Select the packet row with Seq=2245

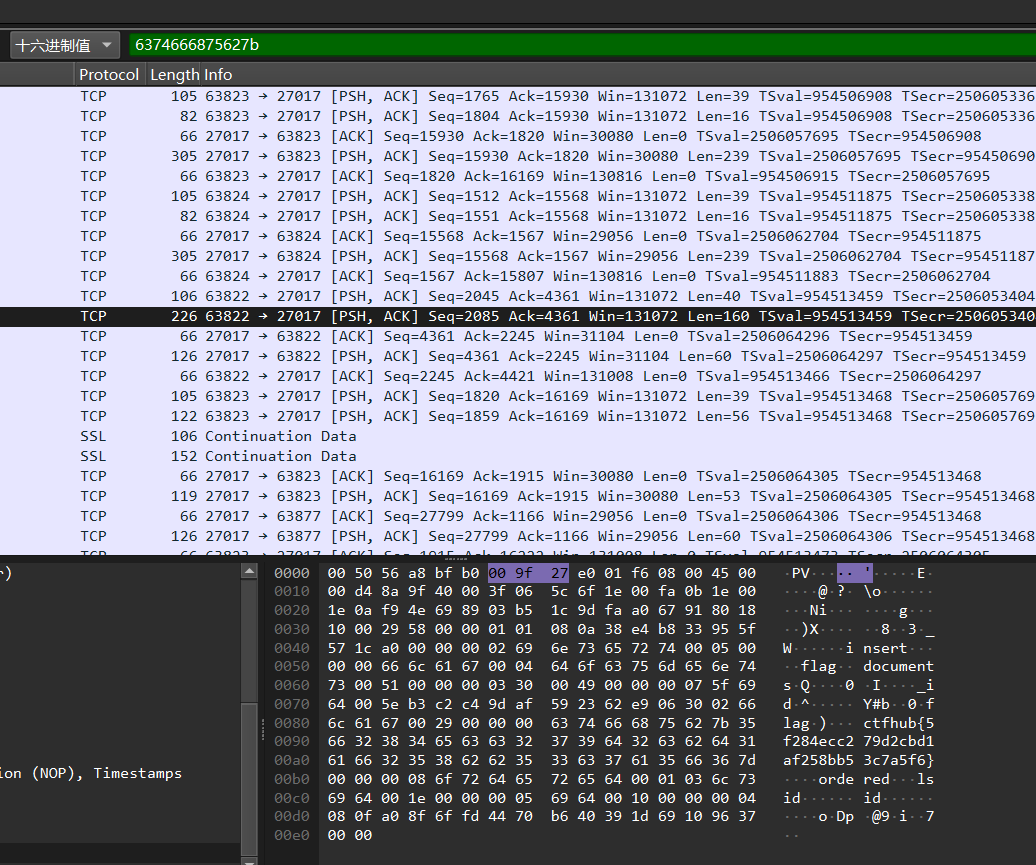[x=518, y=376]
